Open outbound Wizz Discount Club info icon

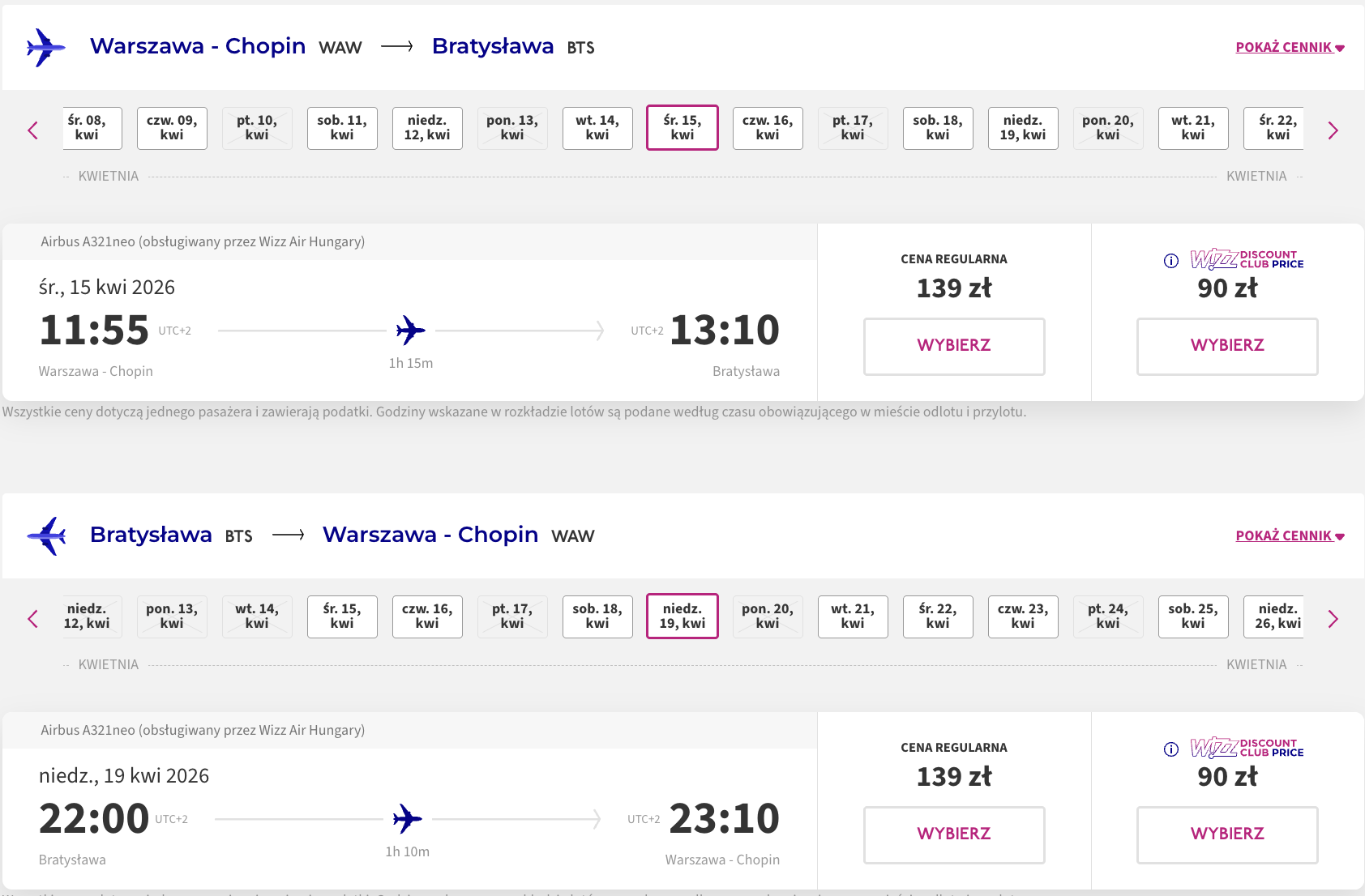pyautogui.click(x=1170, y=261)
